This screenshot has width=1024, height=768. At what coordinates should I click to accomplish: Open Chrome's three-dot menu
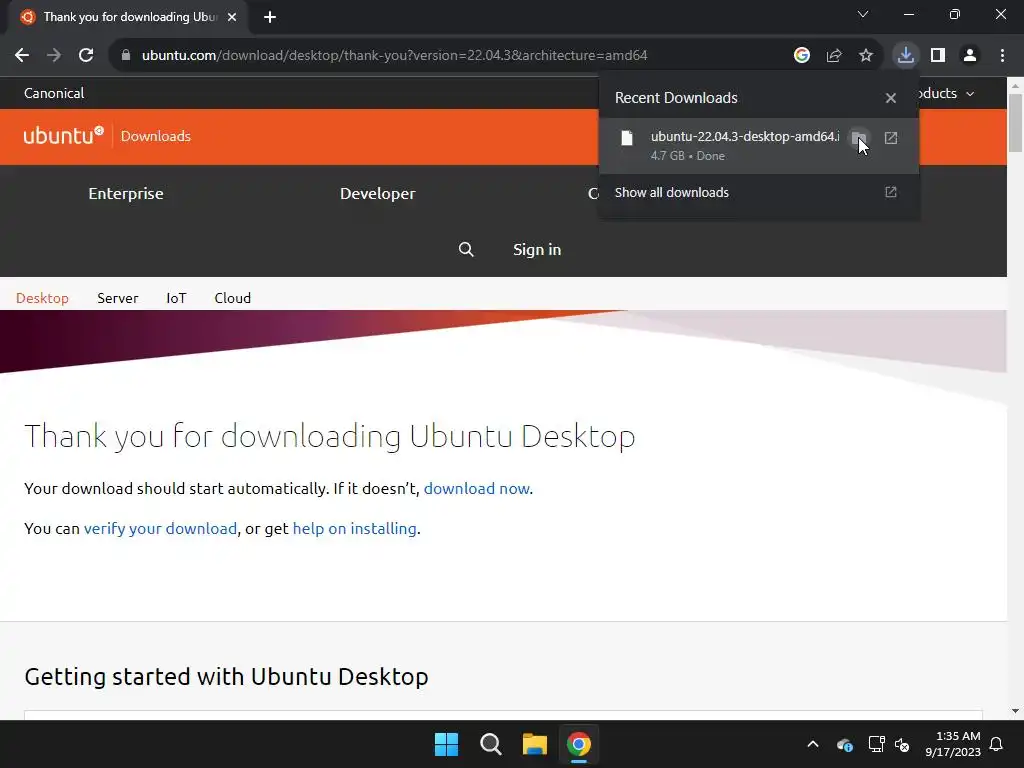click(x=1002, y=56)
